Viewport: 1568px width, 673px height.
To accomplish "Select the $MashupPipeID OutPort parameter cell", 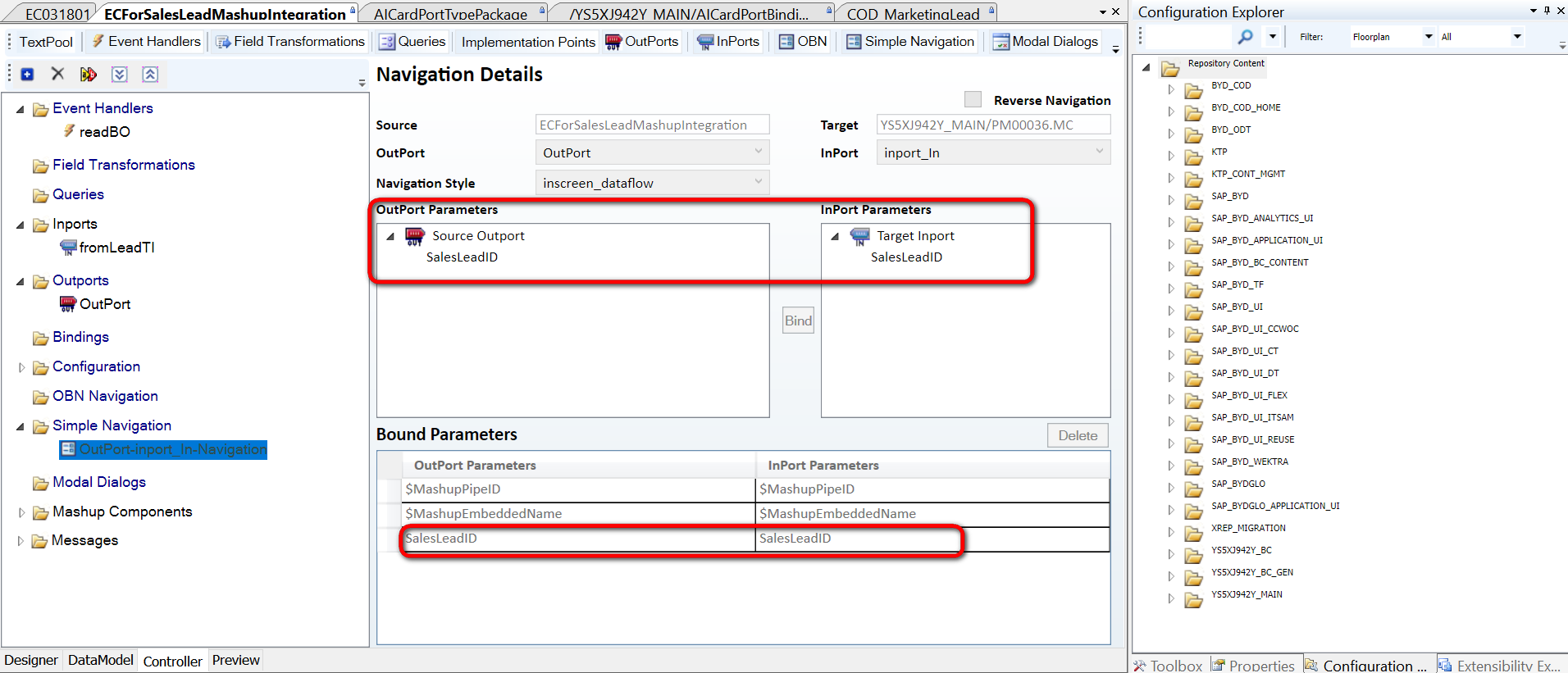I will click(578, 489).
